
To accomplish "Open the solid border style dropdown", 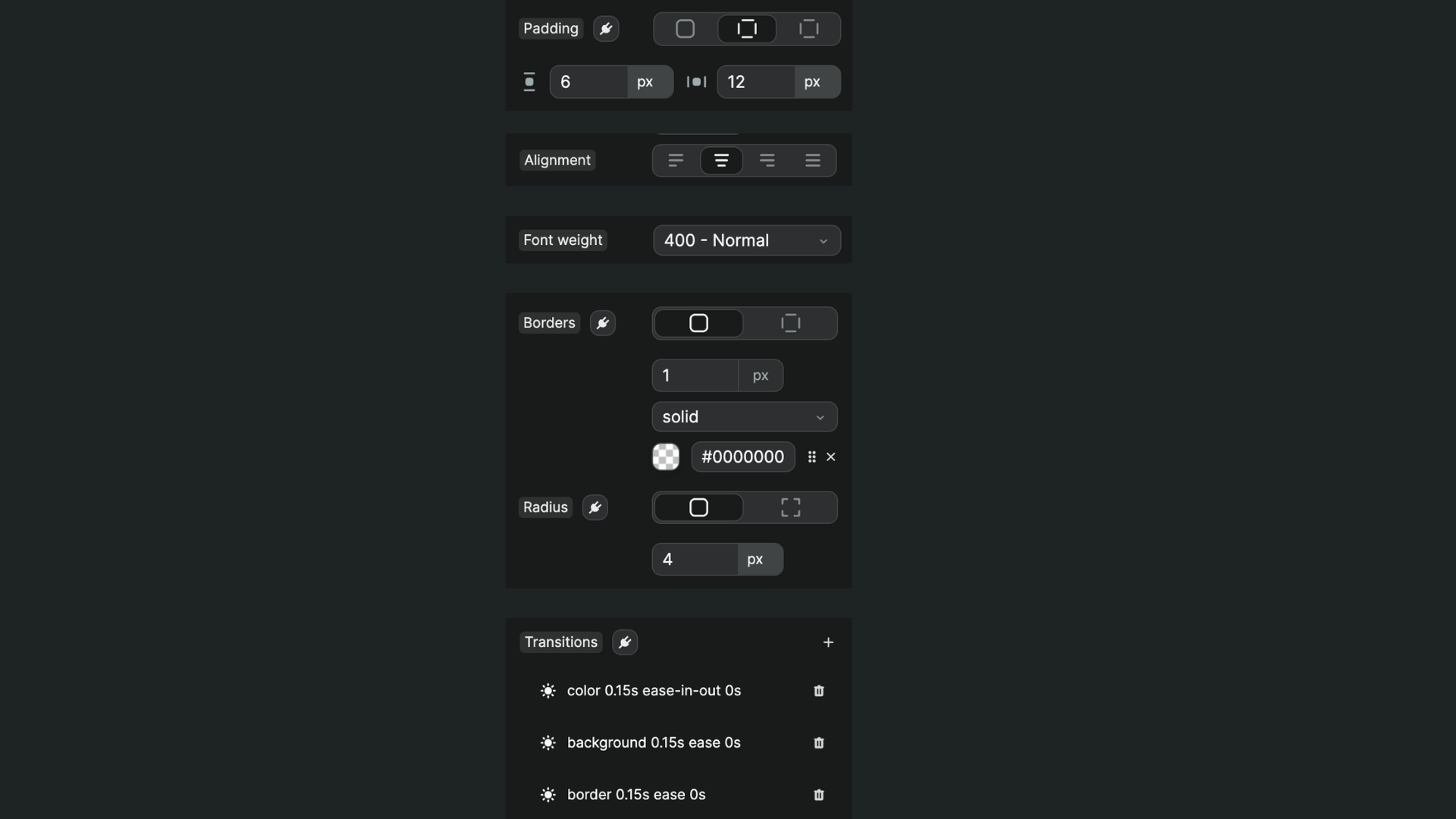I will (x=743, y=416).
